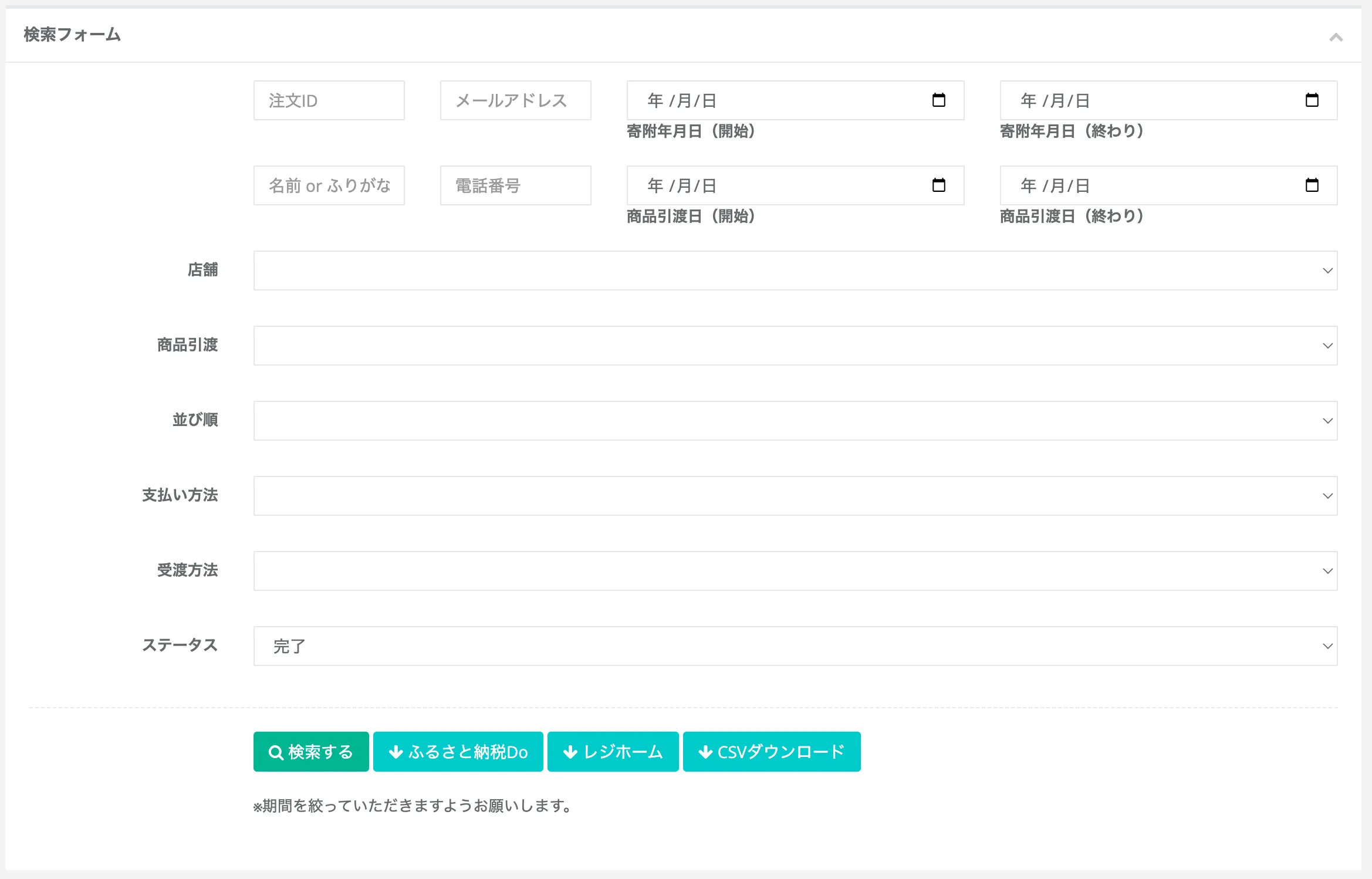Click into the メールアドレス field

point(515,100)
